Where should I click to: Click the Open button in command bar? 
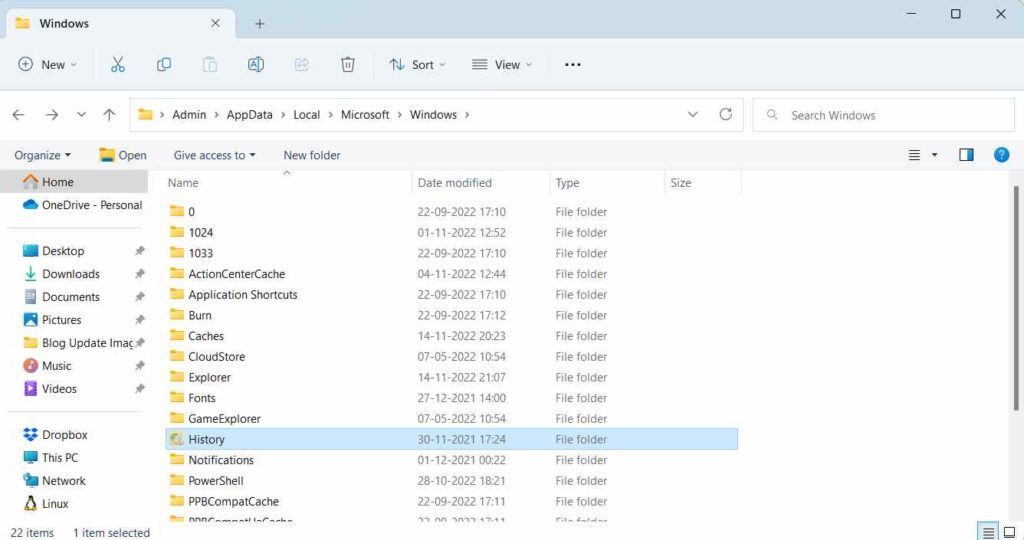coord(123,155)
